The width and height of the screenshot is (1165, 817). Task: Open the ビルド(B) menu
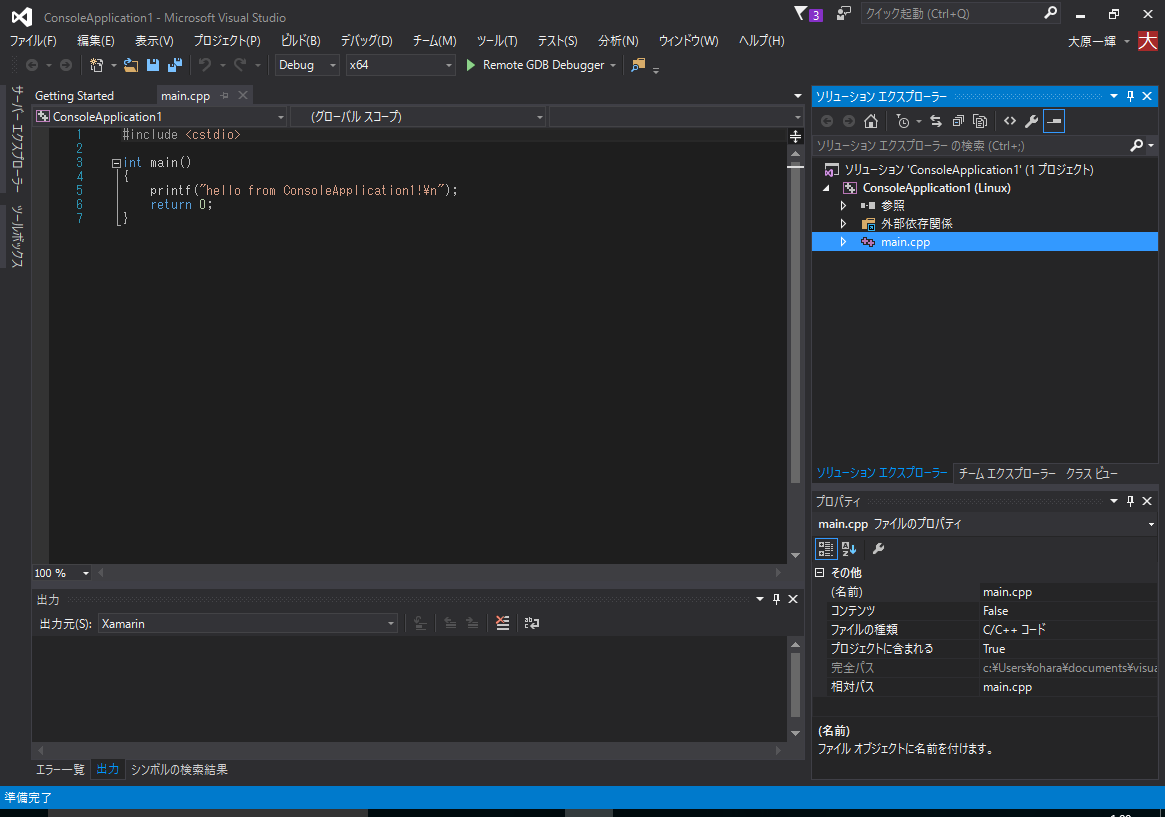coord(300,41)
